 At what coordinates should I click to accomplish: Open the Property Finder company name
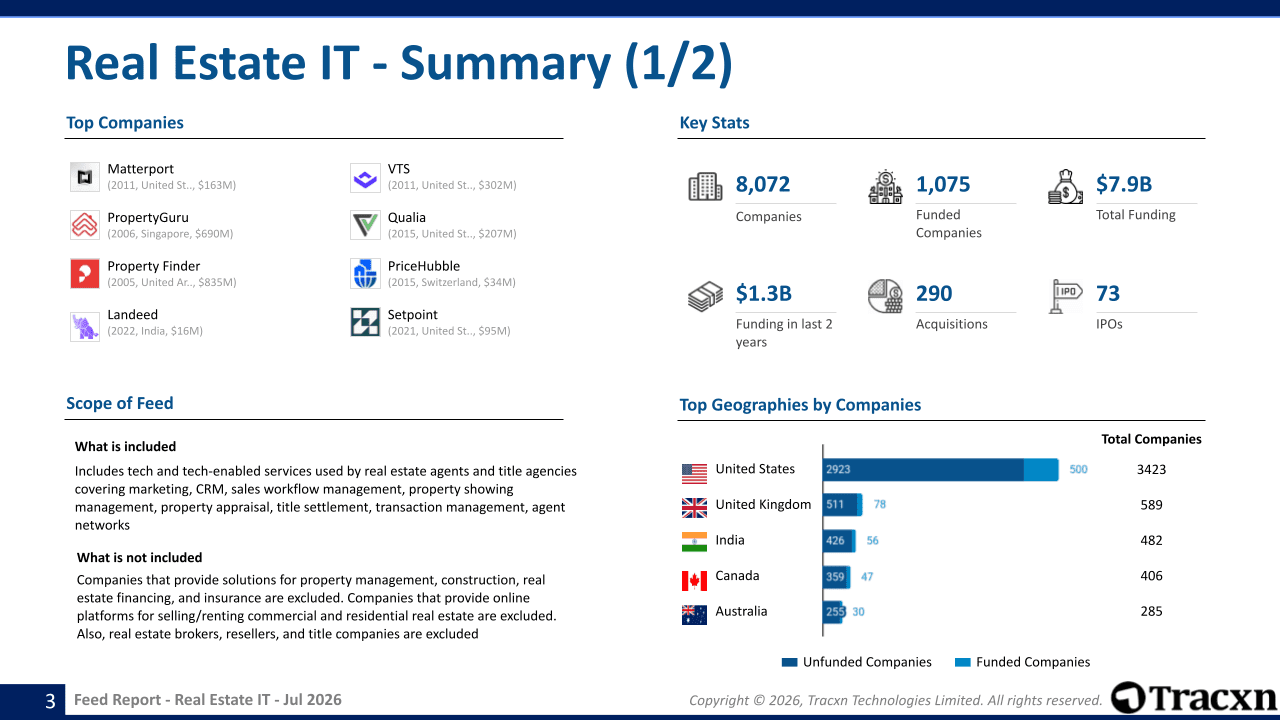[x=154, y=266]
